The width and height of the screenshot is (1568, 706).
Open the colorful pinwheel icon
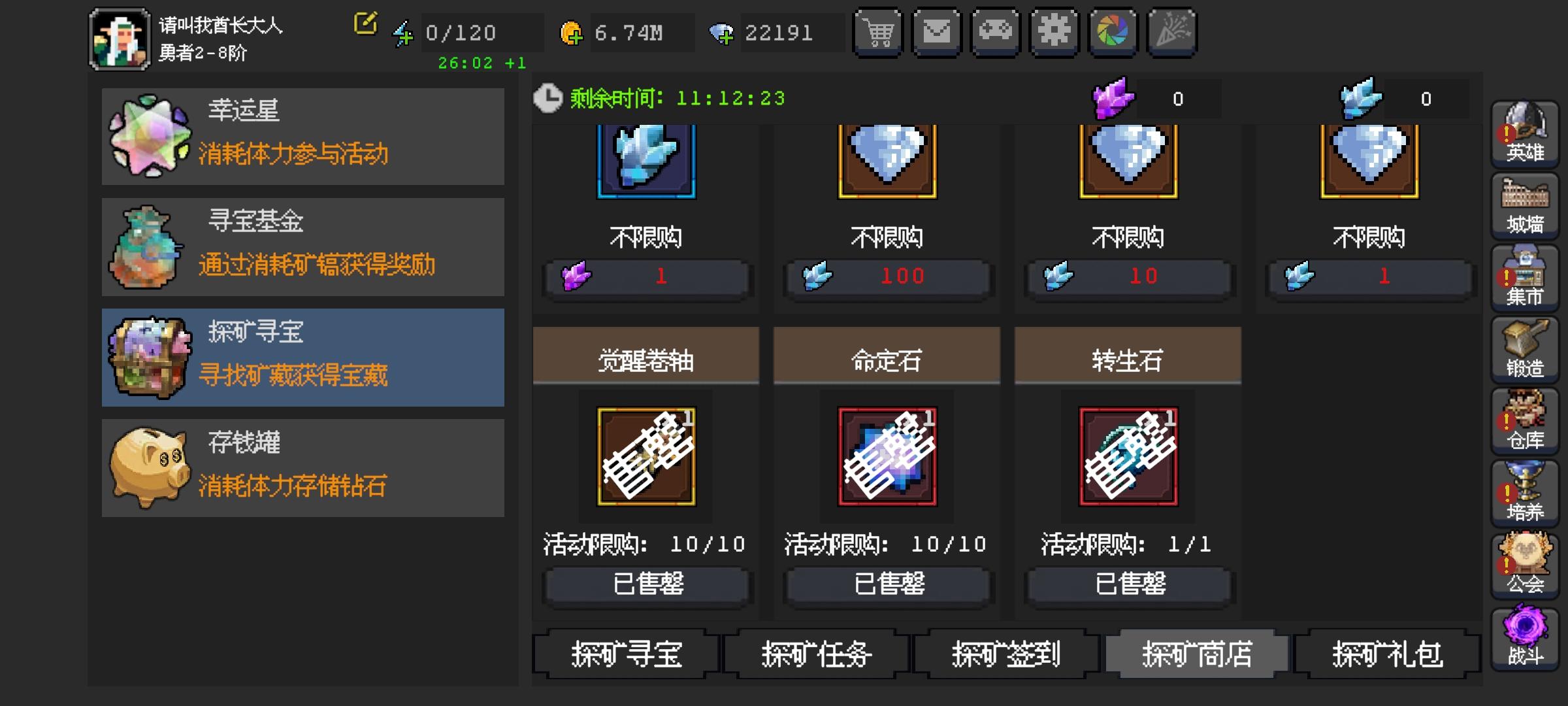(x=1113, y=32)
